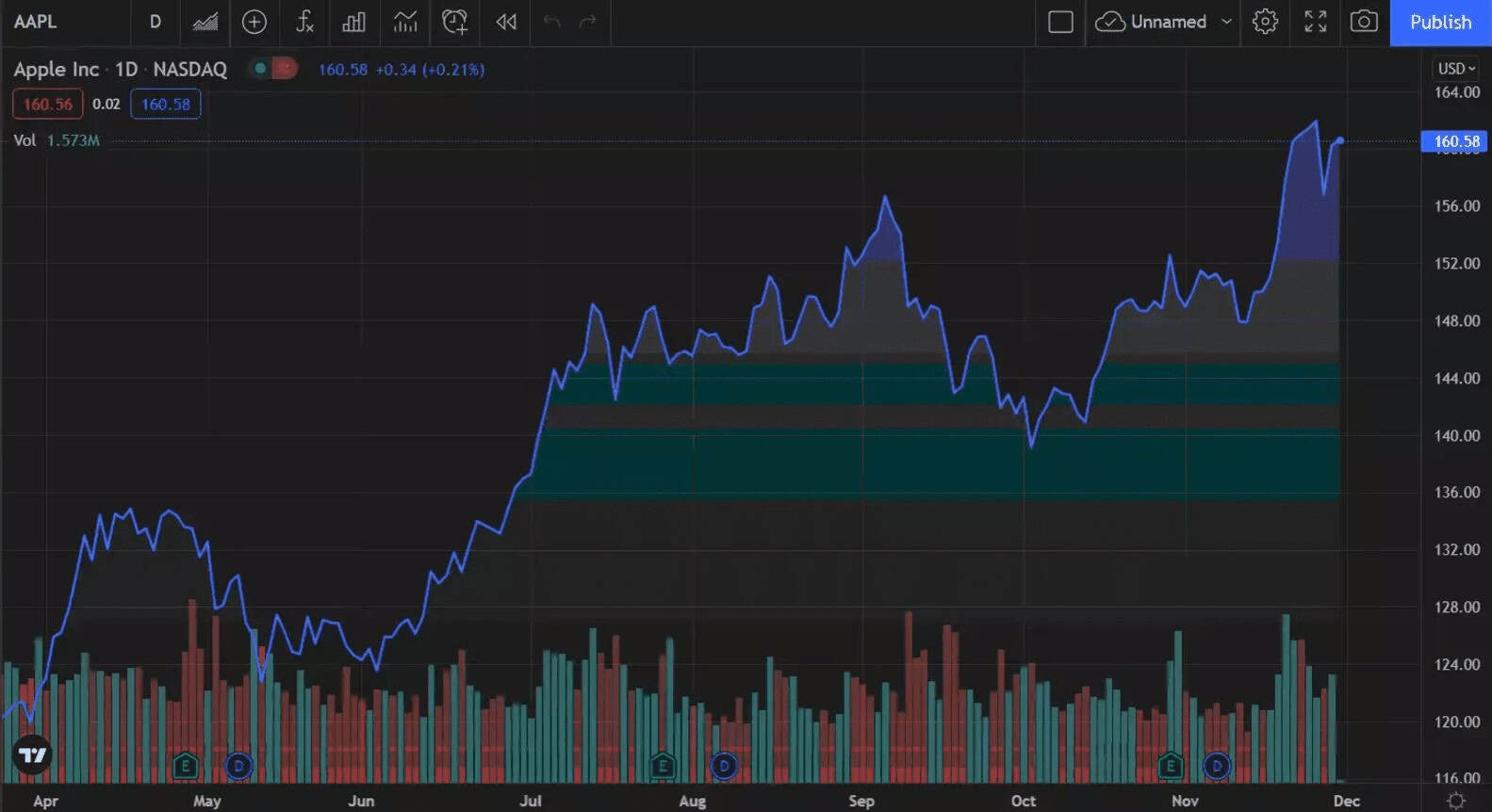Click the 160.58 +0.34 (+0.21%) price change text
Screen dimensions: 1492x812
click(402, 70)
